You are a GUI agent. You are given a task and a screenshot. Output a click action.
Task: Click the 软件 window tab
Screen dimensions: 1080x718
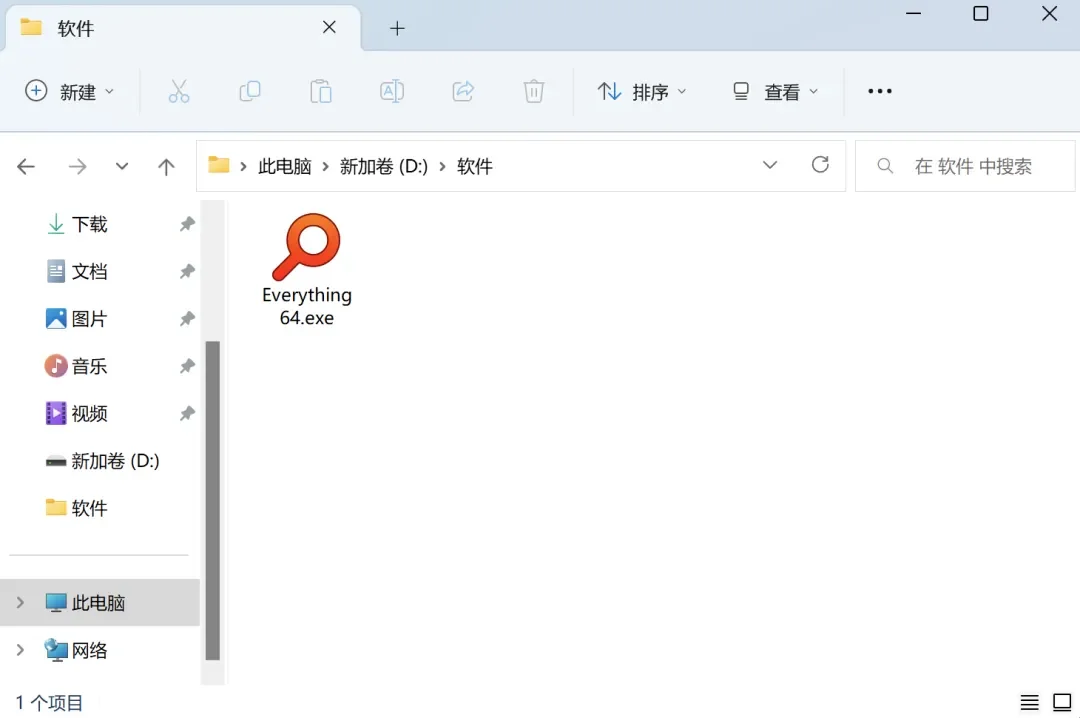point(183,28)
